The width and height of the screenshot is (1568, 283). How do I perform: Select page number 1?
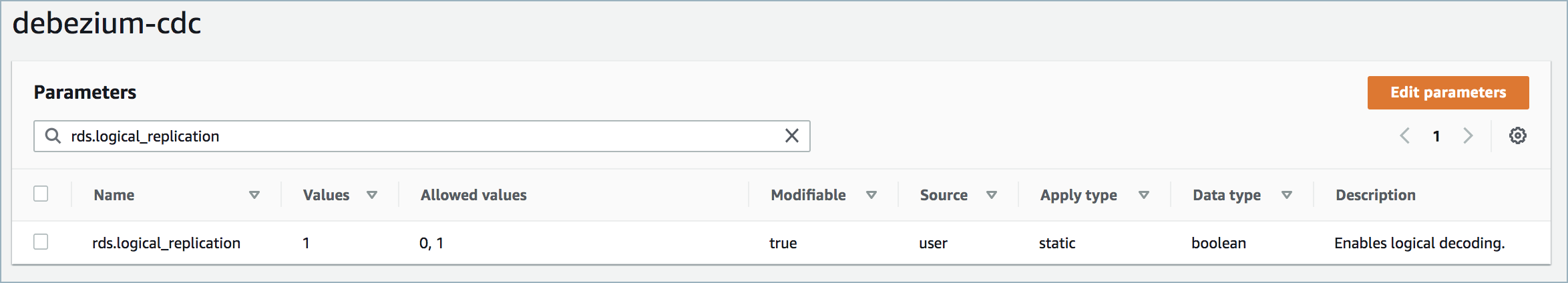pyautogui.click(x=1436, y=136)
